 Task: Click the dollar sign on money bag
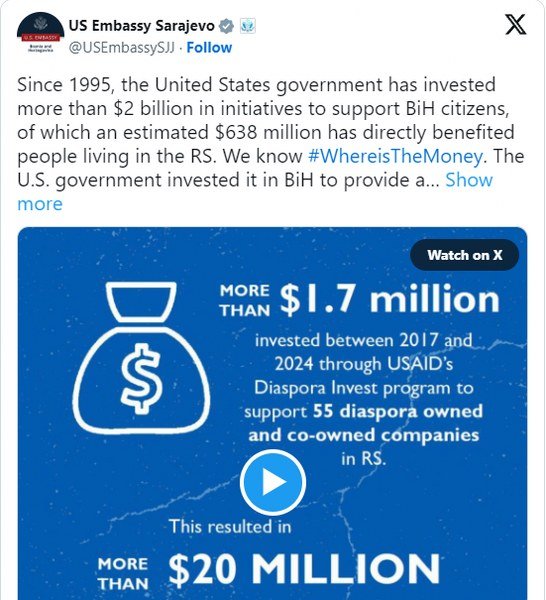tap(141, 378)
